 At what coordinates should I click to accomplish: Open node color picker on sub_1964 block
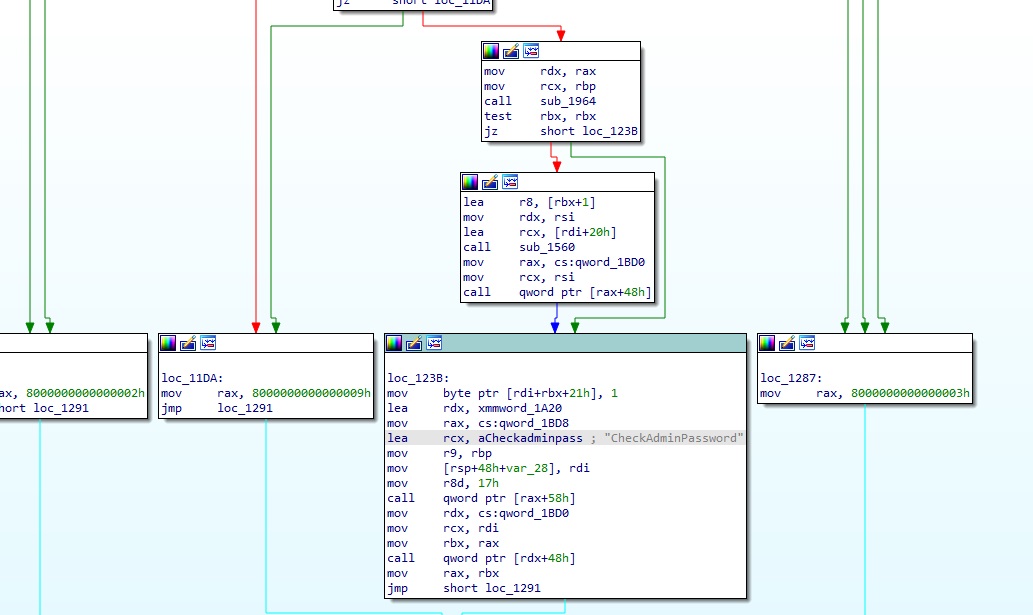pyautogui.click(x=491, y=51)
